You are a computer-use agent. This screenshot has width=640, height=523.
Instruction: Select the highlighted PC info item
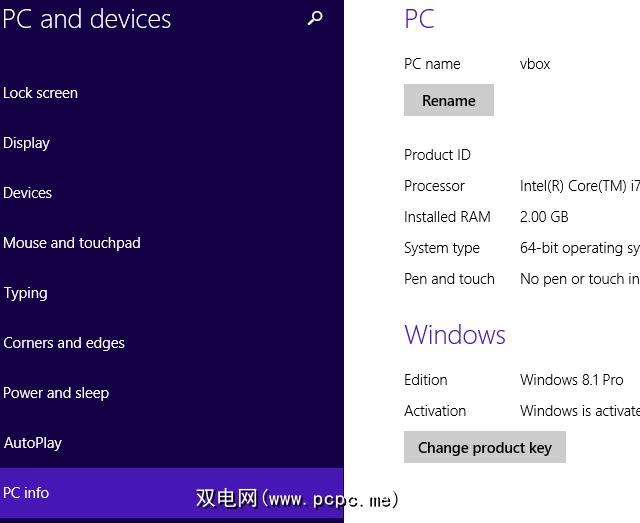[x=27, y=493]
